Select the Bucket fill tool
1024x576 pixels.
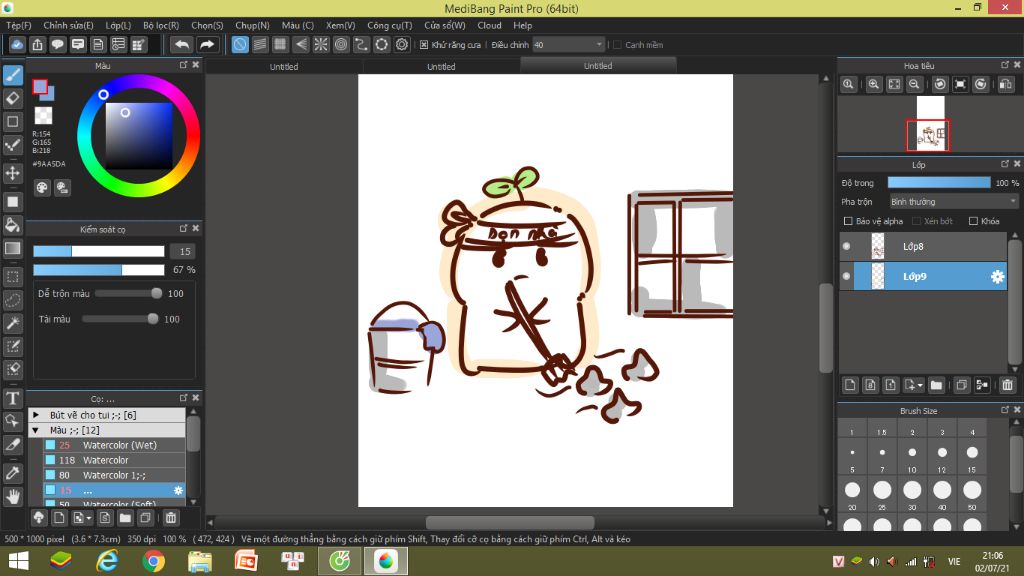pos(13,225)
